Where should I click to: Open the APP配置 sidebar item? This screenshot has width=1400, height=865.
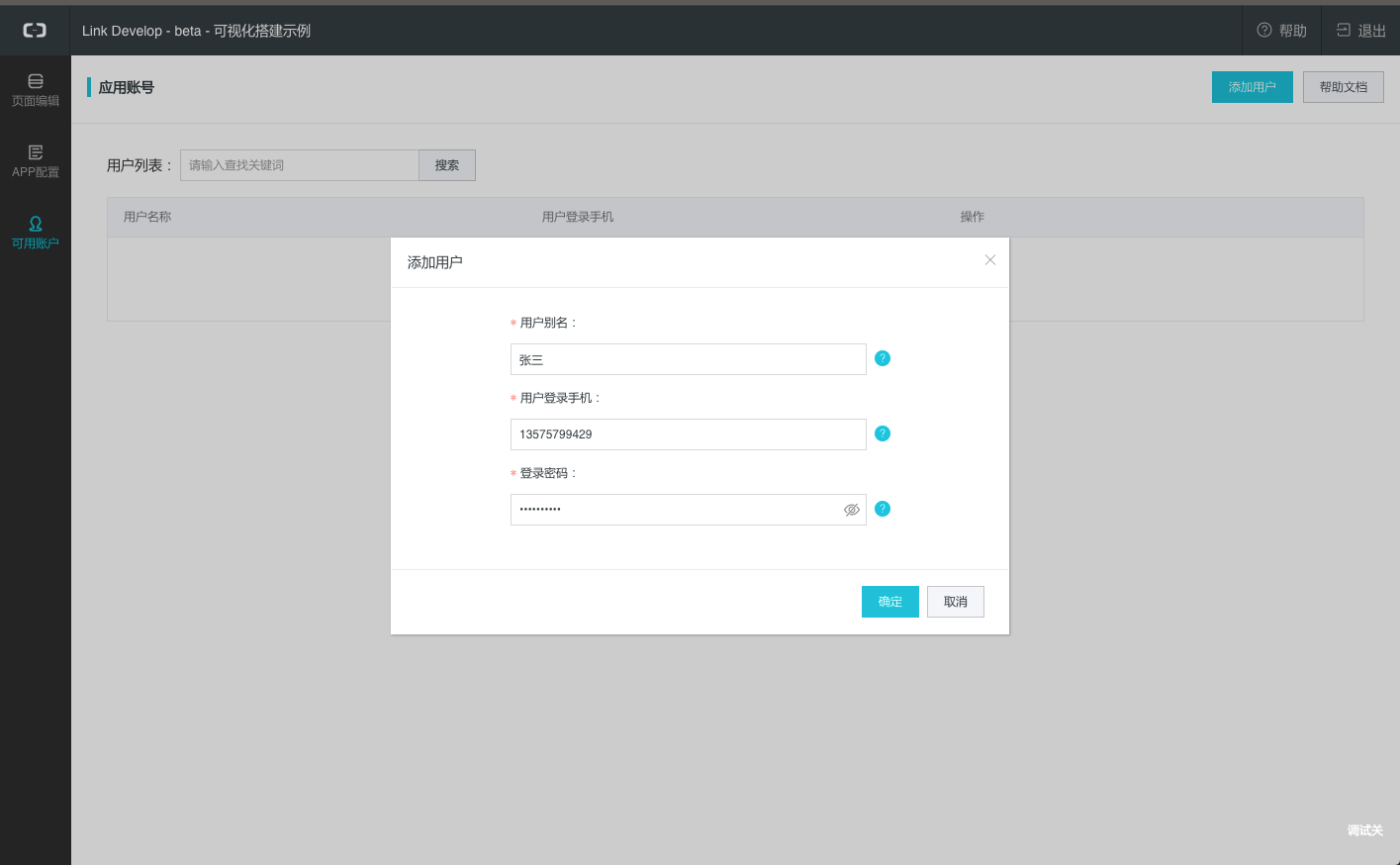point(36,161)
